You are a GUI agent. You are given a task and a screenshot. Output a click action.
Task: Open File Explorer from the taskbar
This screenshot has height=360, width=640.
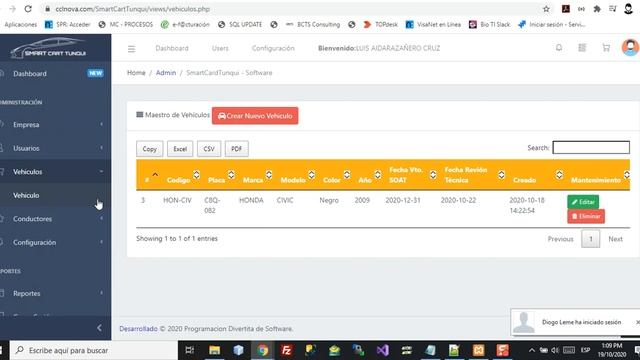tap(214, 350)
